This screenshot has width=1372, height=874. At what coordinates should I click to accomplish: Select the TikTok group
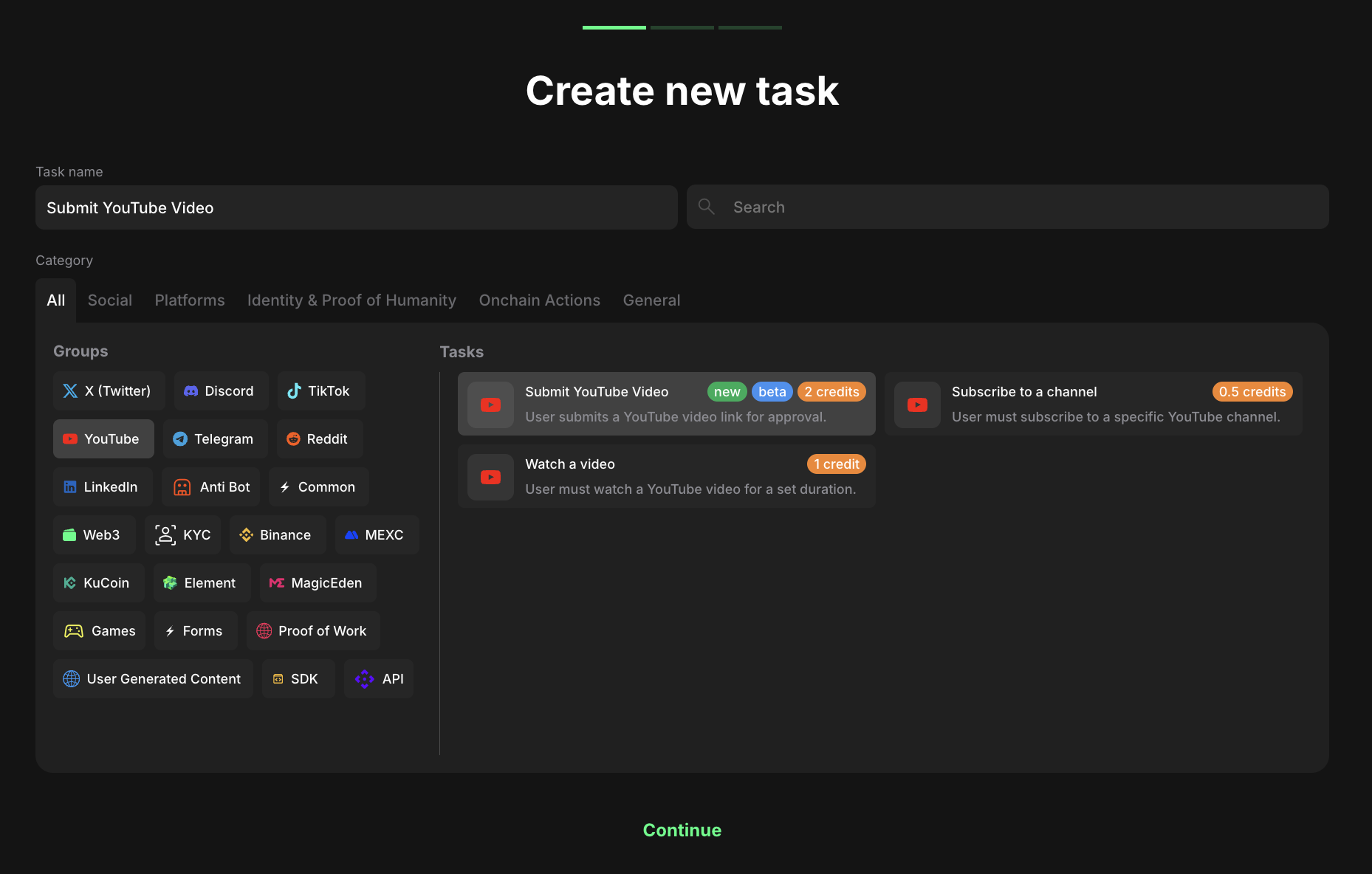click(321, 391)
